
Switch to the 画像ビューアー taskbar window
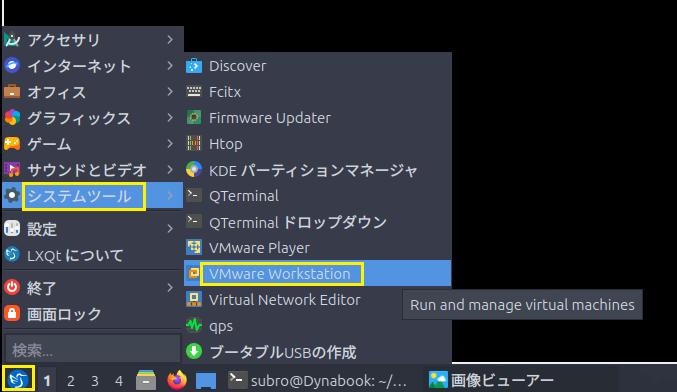click(x=491, y=380)
